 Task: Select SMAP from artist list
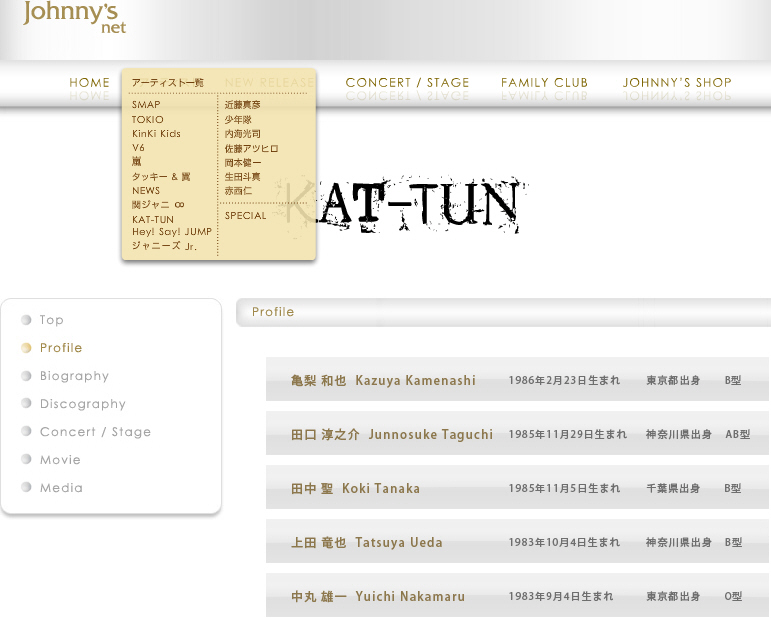[146, 105]
